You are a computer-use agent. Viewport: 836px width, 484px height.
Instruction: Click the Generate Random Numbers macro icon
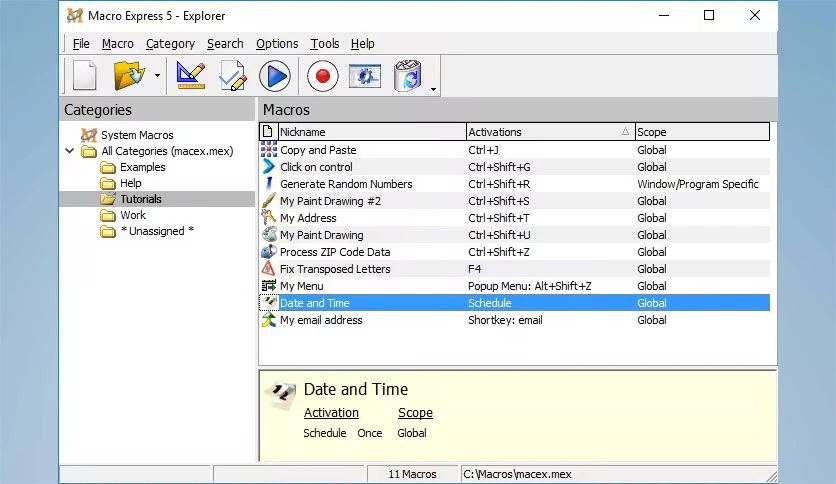(x=269, y=184)
